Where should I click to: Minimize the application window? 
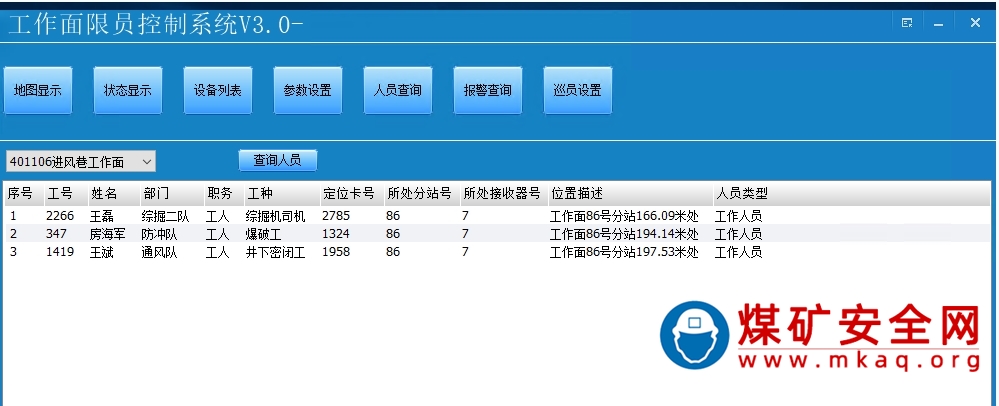(938, 24)
